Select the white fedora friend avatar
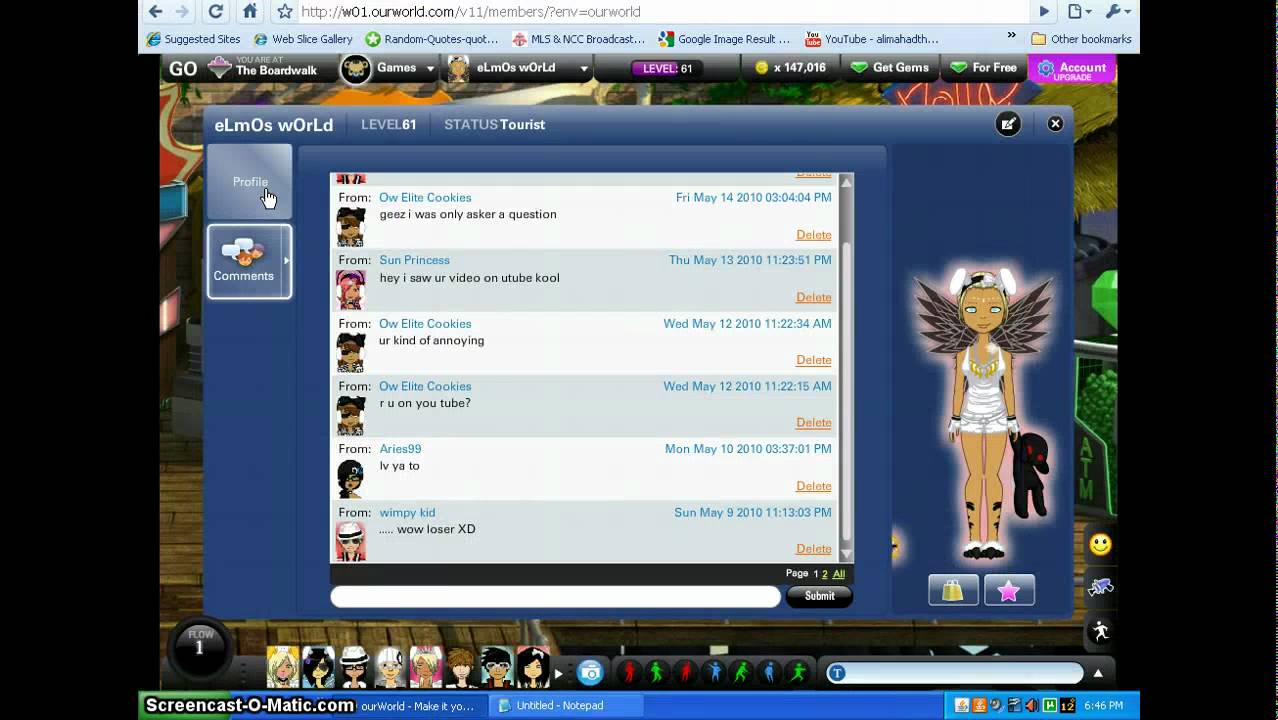Viewport: 1278px width, 720px height. [355, 667]
